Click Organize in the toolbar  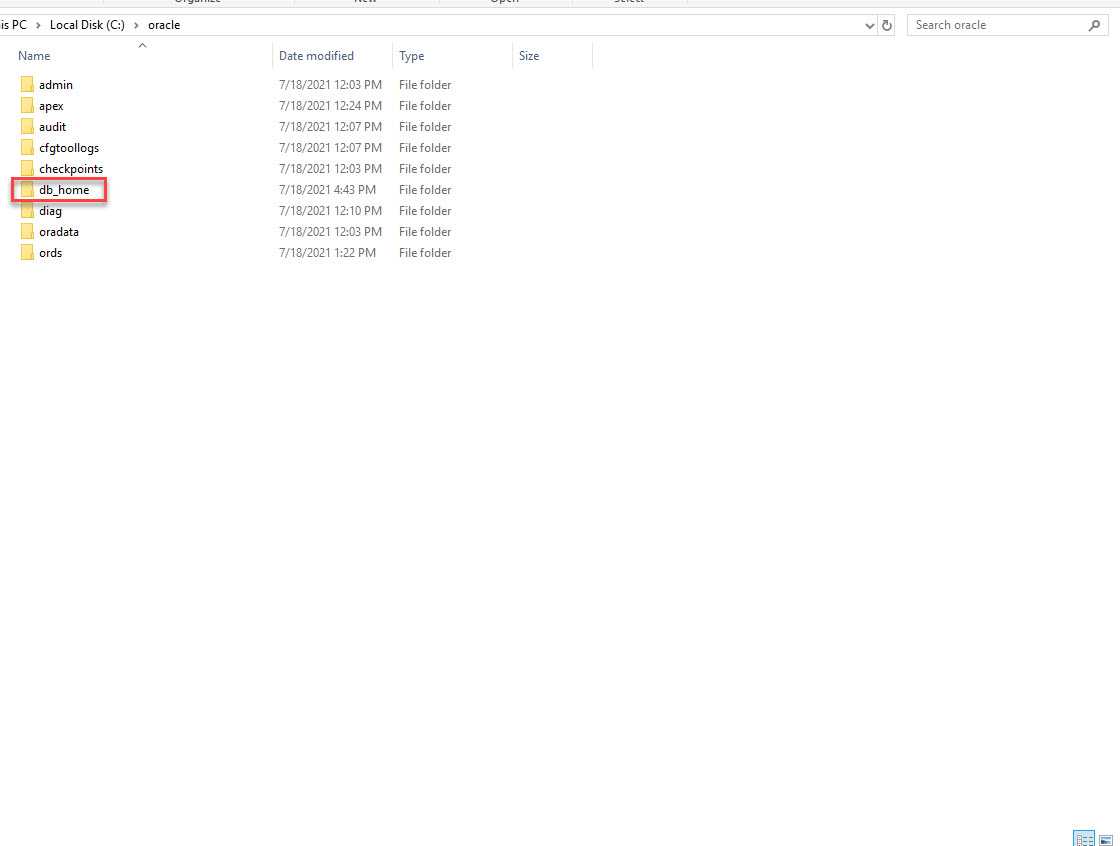click(x=197, y=2)
